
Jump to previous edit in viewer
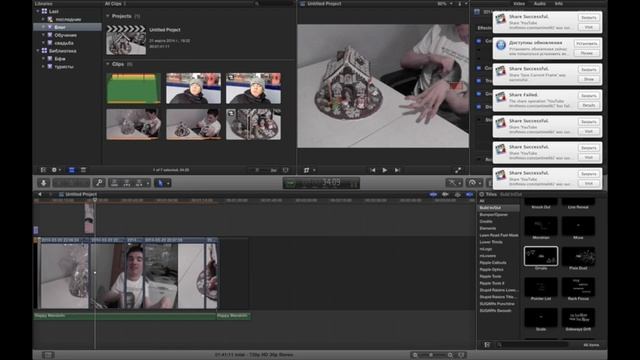click(373, 170)
